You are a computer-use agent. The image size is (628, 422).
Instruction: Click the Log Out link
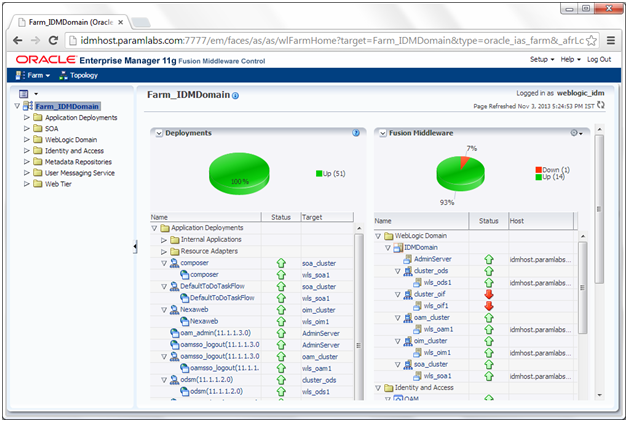point(599,59)
